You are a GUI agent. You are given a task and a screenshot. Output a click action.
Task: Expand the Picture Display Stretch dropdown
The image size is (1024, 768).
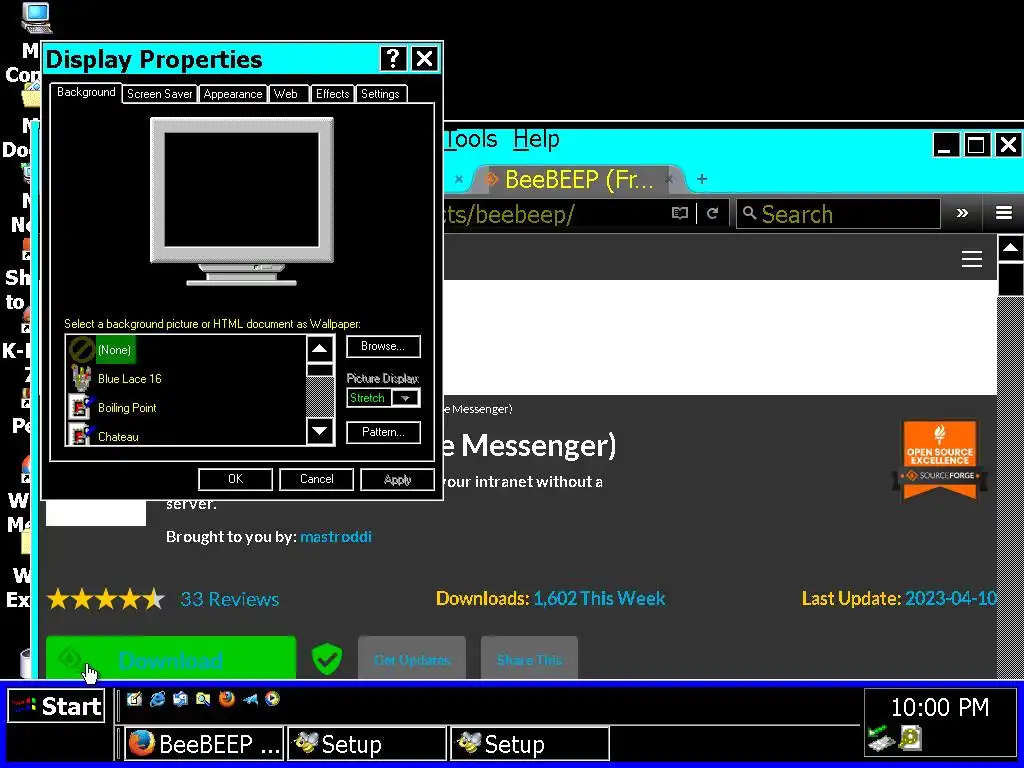406,398
